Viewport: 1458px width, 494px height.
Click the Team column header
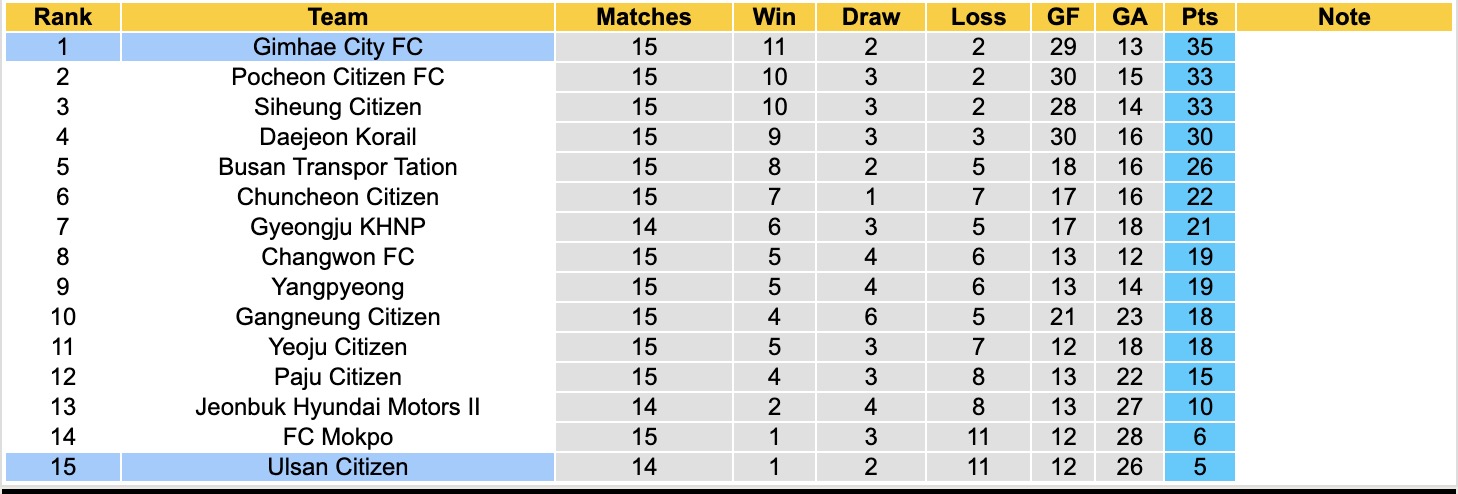coord(338,17)
